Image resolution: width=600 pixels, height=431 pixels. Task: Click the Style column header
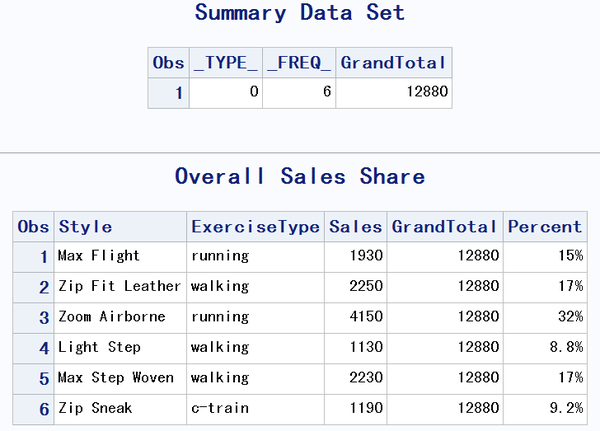(85, 227)
